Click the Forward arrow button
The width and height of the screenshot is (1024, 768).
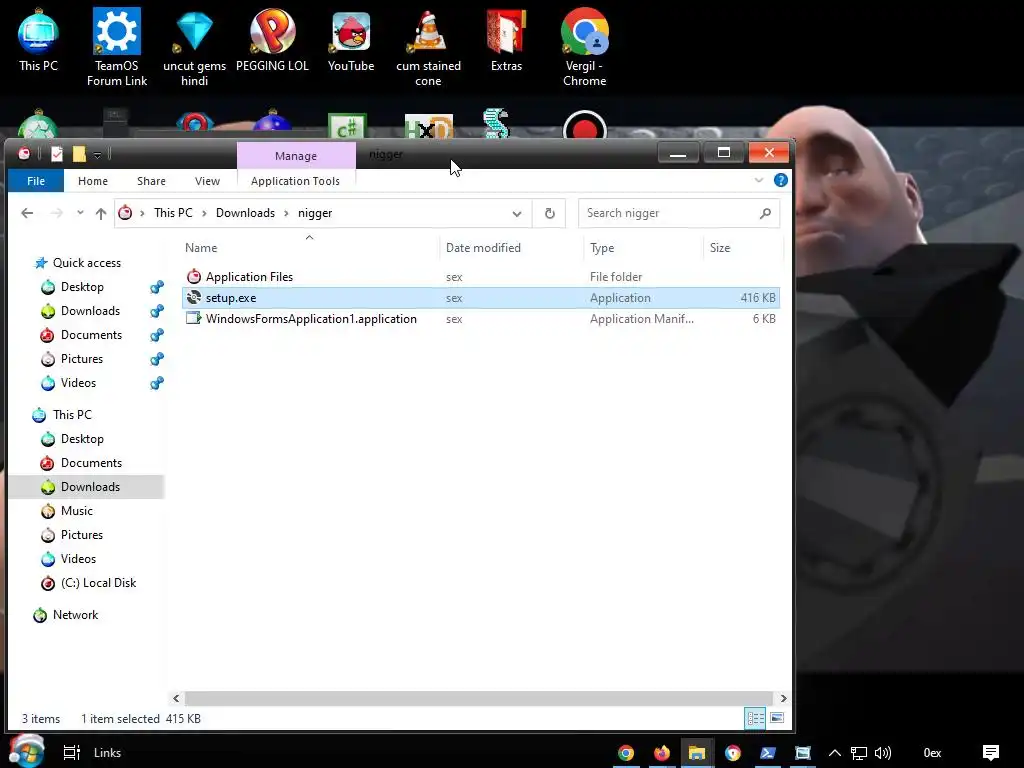pyautogui.click(x=57, y=213)
